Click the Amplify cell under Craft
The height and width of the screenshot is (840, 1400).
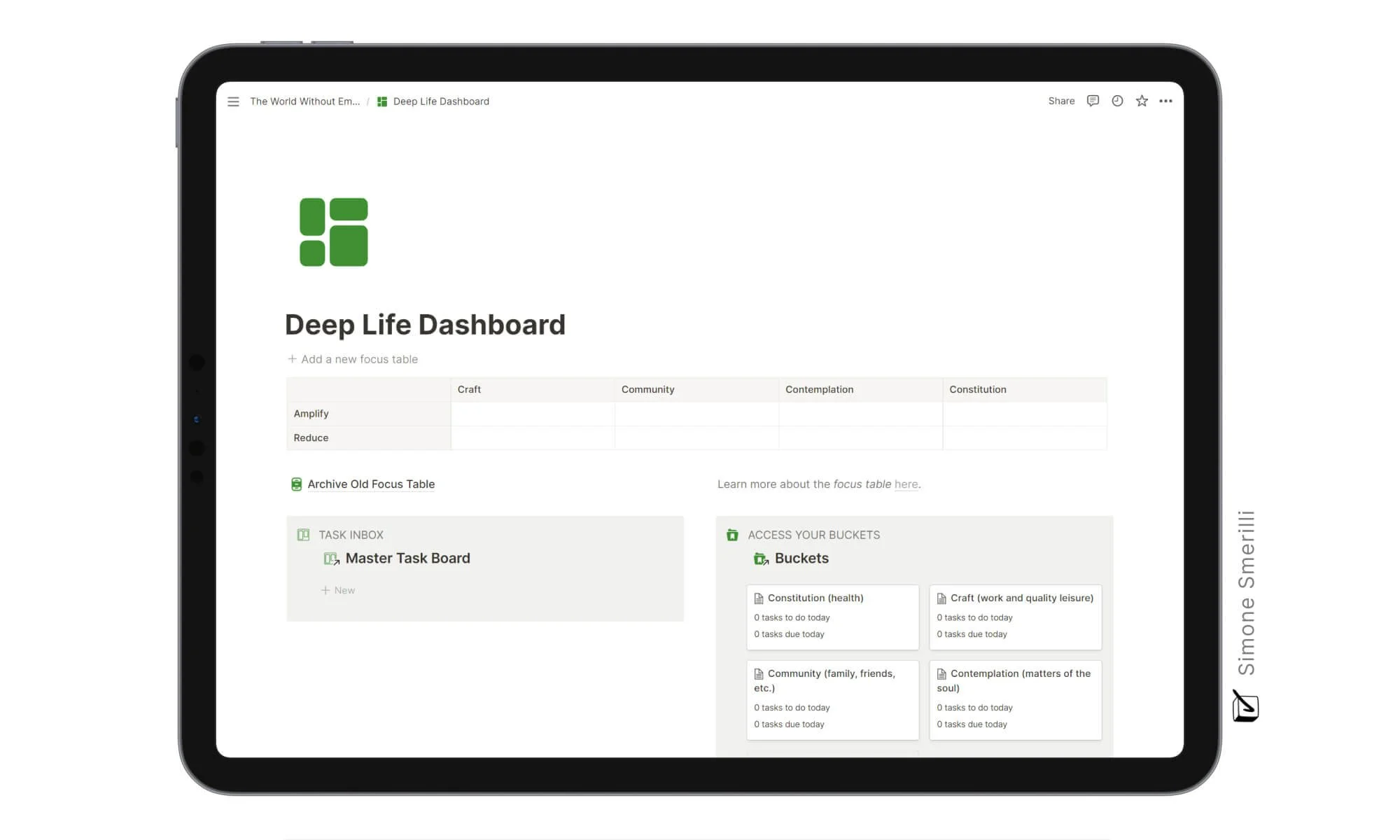(x=533, y=414)
